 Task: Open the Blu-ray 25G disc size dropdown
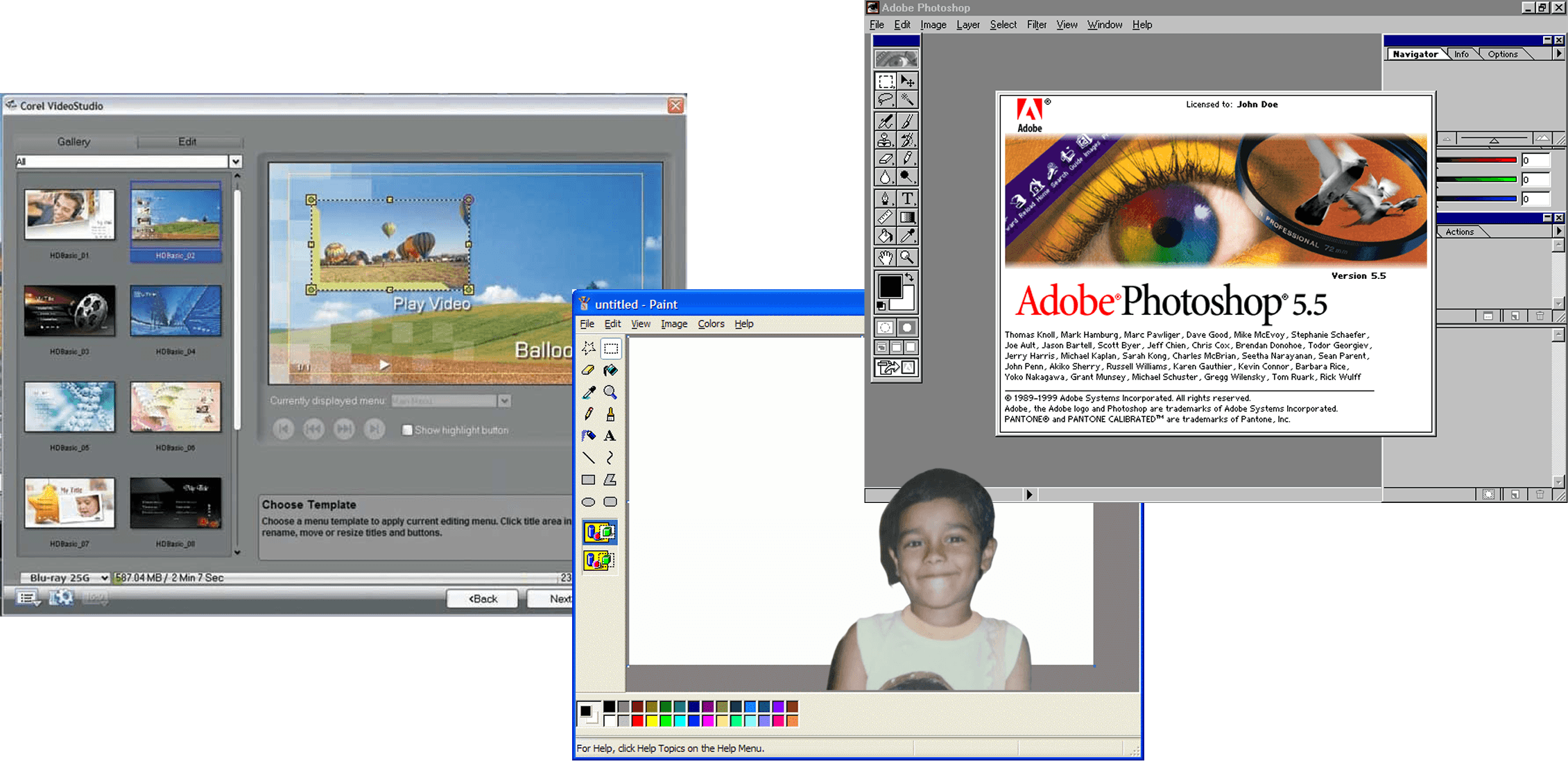(104, 578)
